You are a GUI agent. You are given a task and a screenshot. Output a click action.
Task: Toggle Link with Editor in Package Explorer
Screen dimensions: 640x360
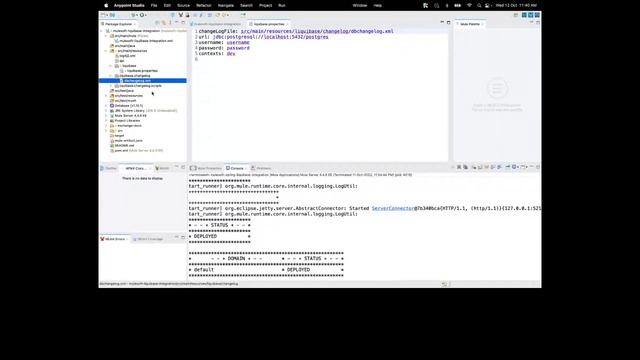[164, 23]
